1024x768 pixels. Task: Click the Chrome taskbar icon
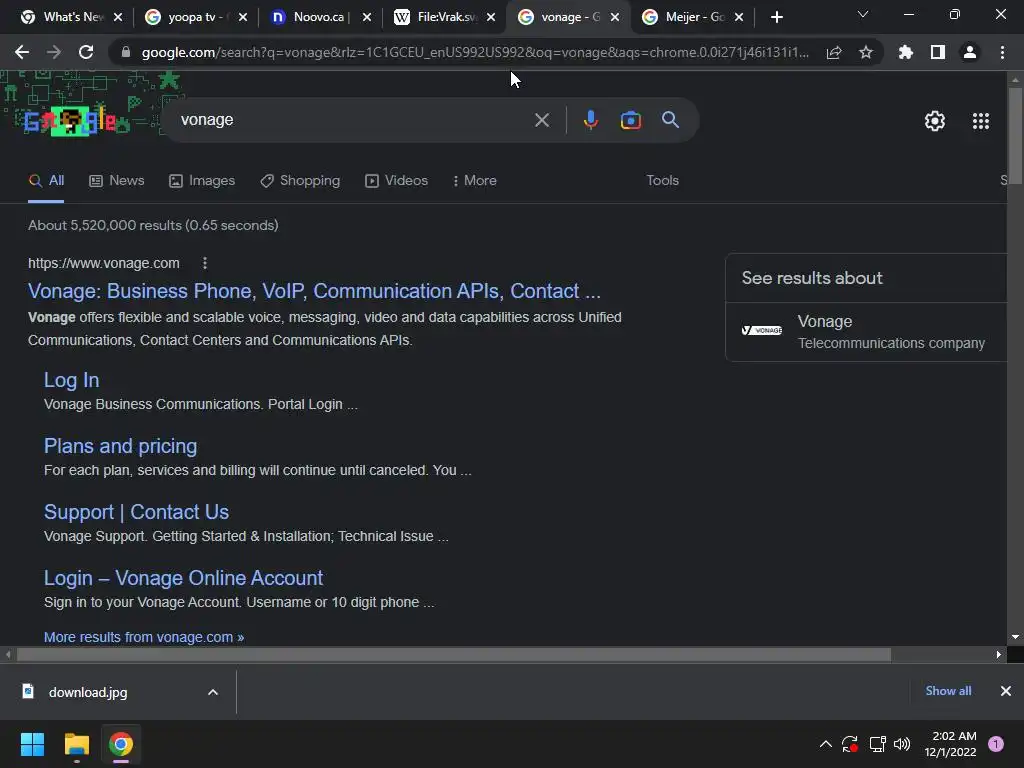(121, 744)
